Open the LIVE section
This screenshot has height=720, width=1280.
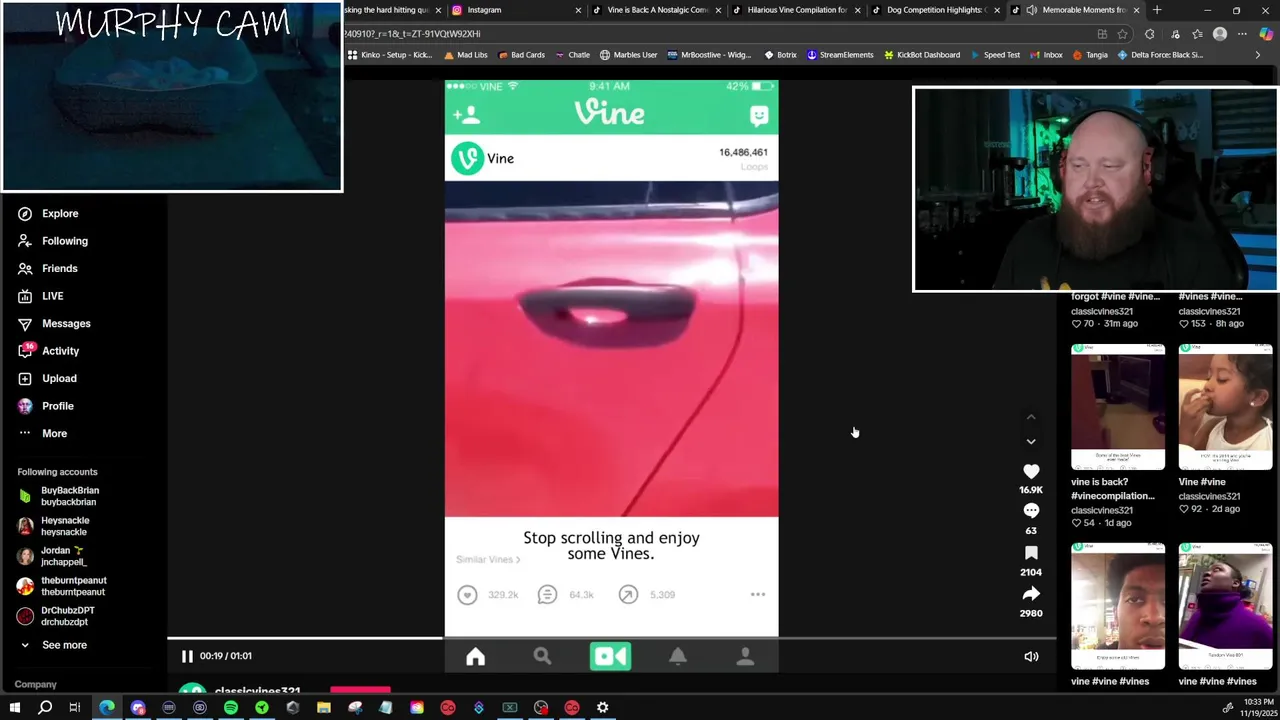(x=40, y=296)
